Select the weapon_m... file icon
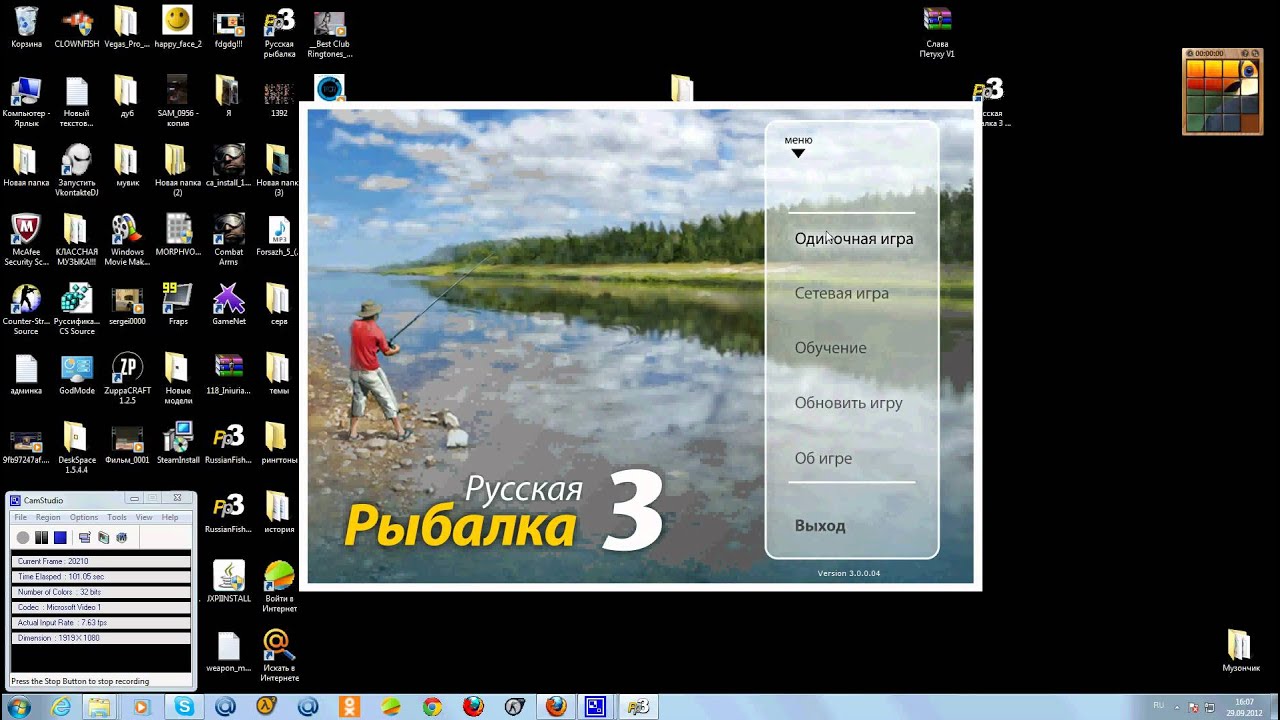 (229, 651)
